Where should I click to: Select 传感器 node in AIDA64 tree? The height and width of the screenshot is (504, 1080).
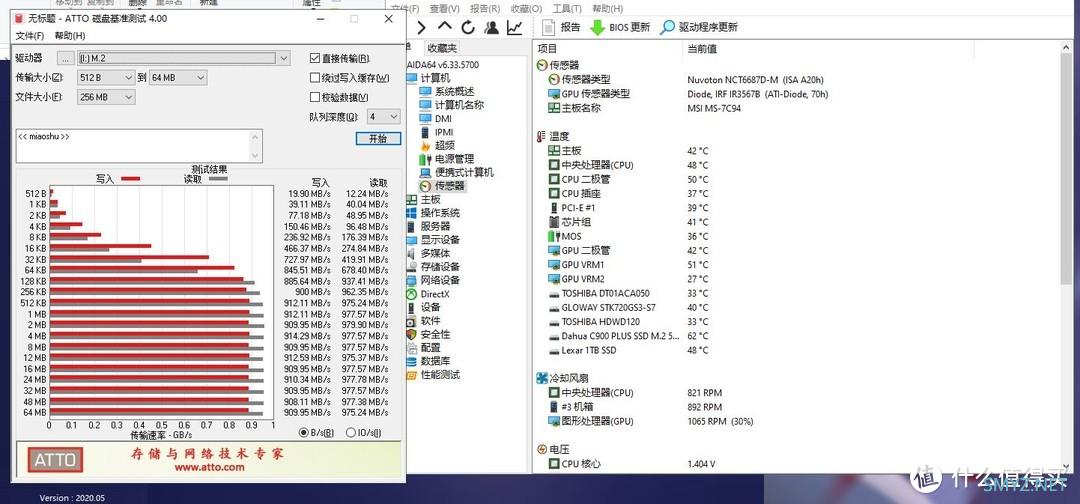pyautogui.click(x=442, y=186)
